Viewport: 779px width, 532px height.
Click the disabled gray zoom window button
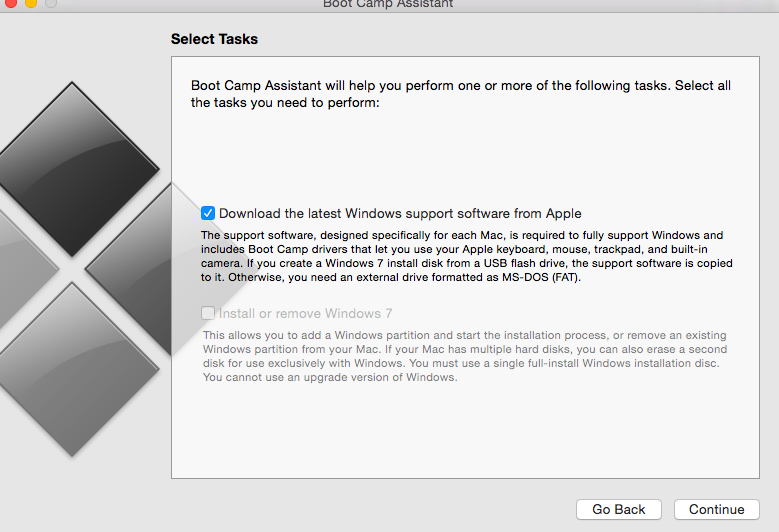51,2
